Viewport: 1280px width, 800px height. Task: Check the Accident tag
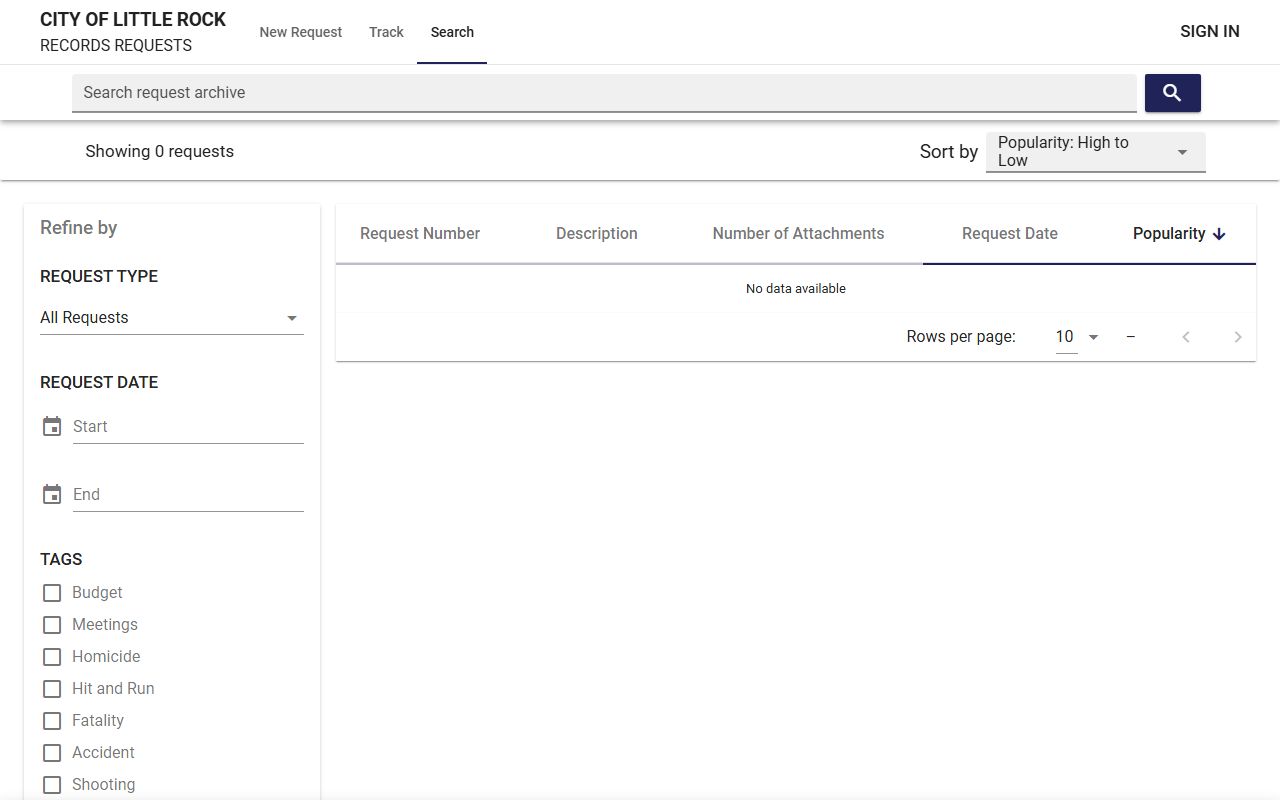point(52,753)
